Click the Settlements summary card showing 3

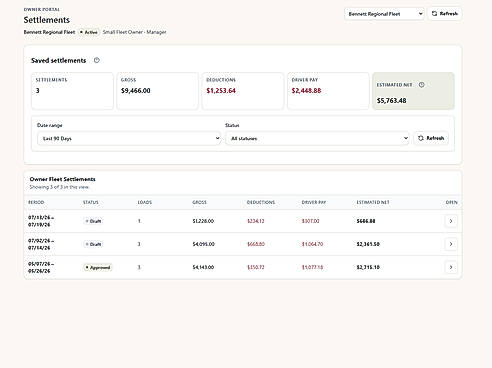coord(72,91)
